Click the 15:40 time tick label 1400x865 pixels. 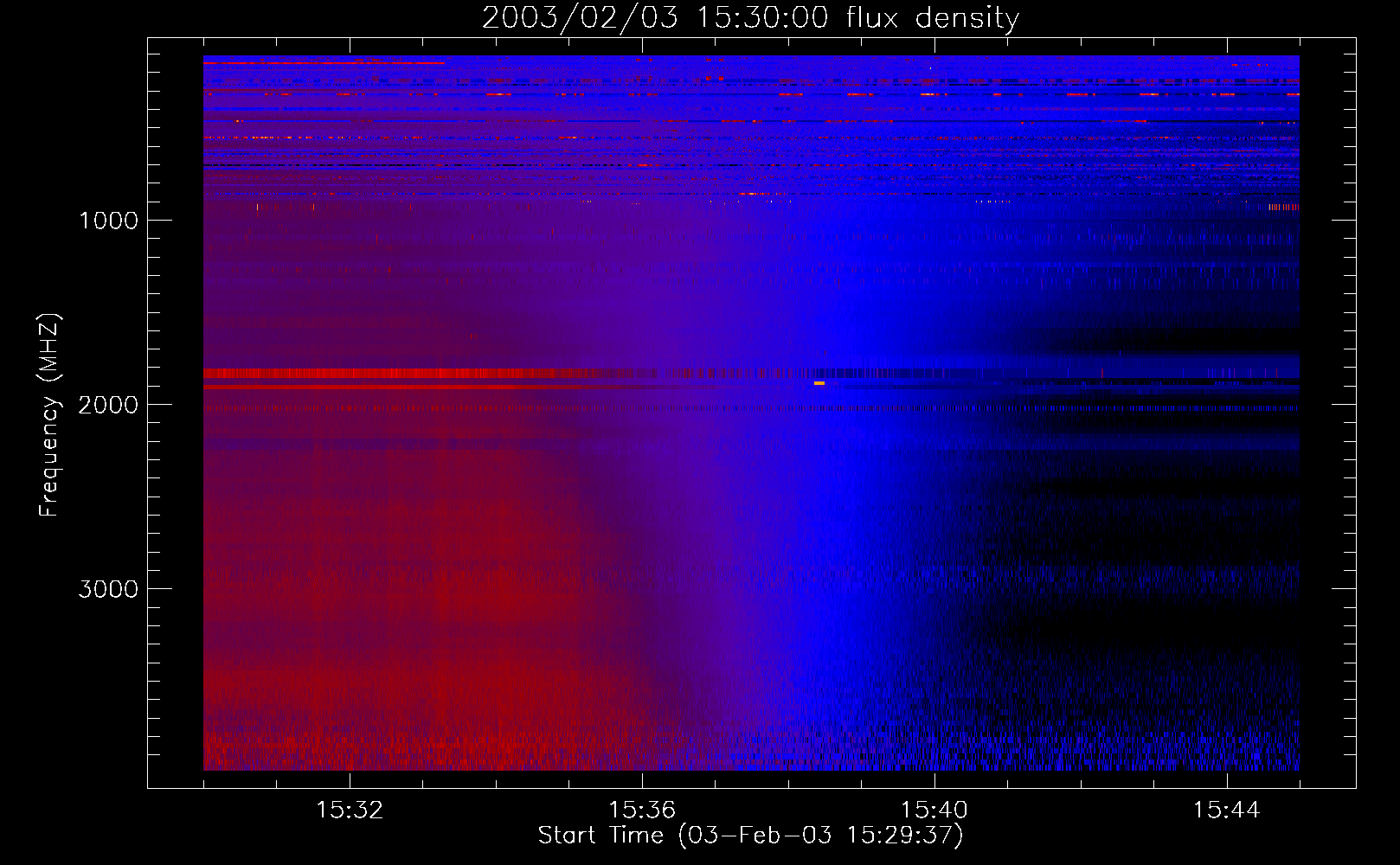934,811
